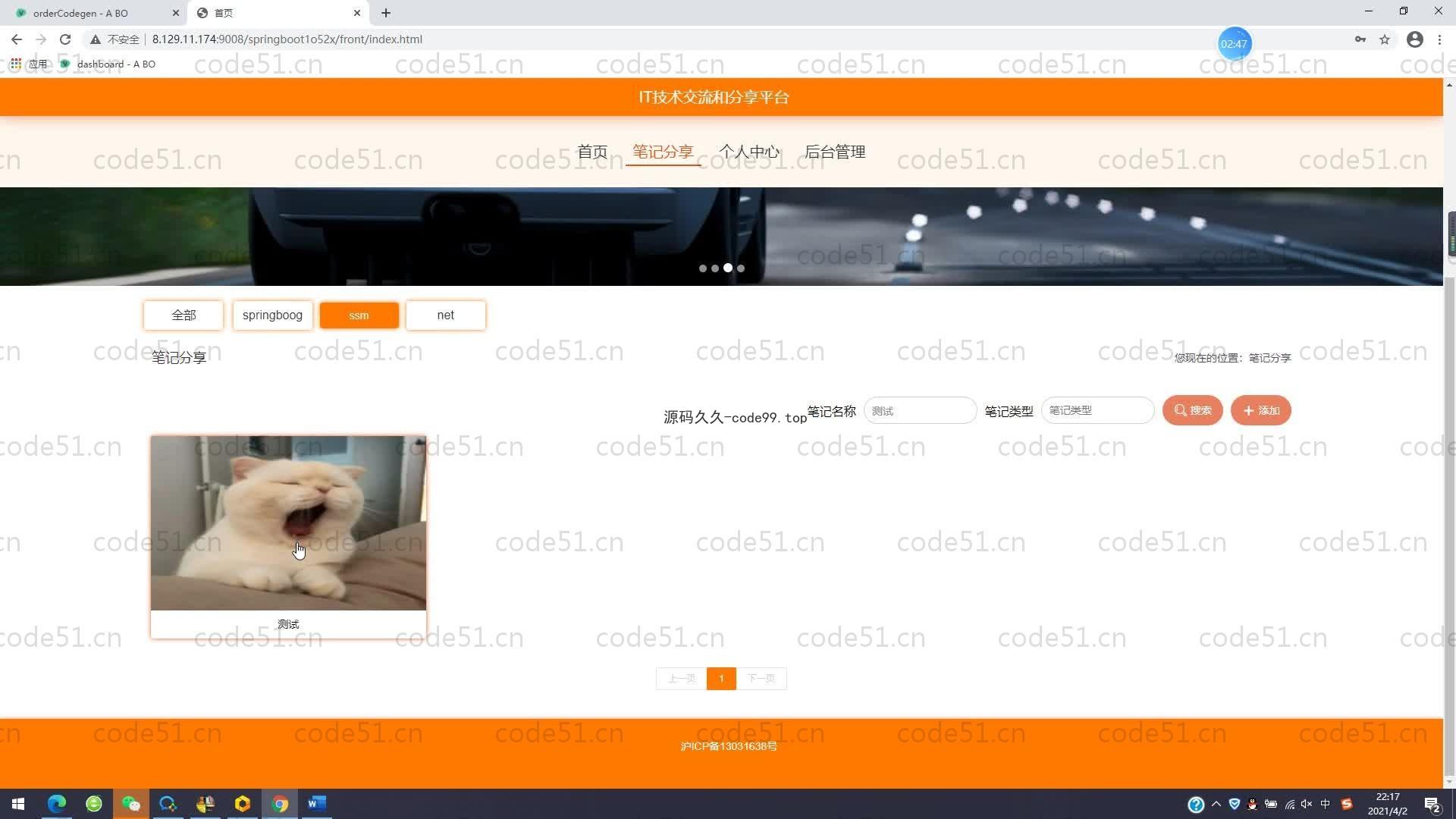Click the browser back arrow

[17, 39]
